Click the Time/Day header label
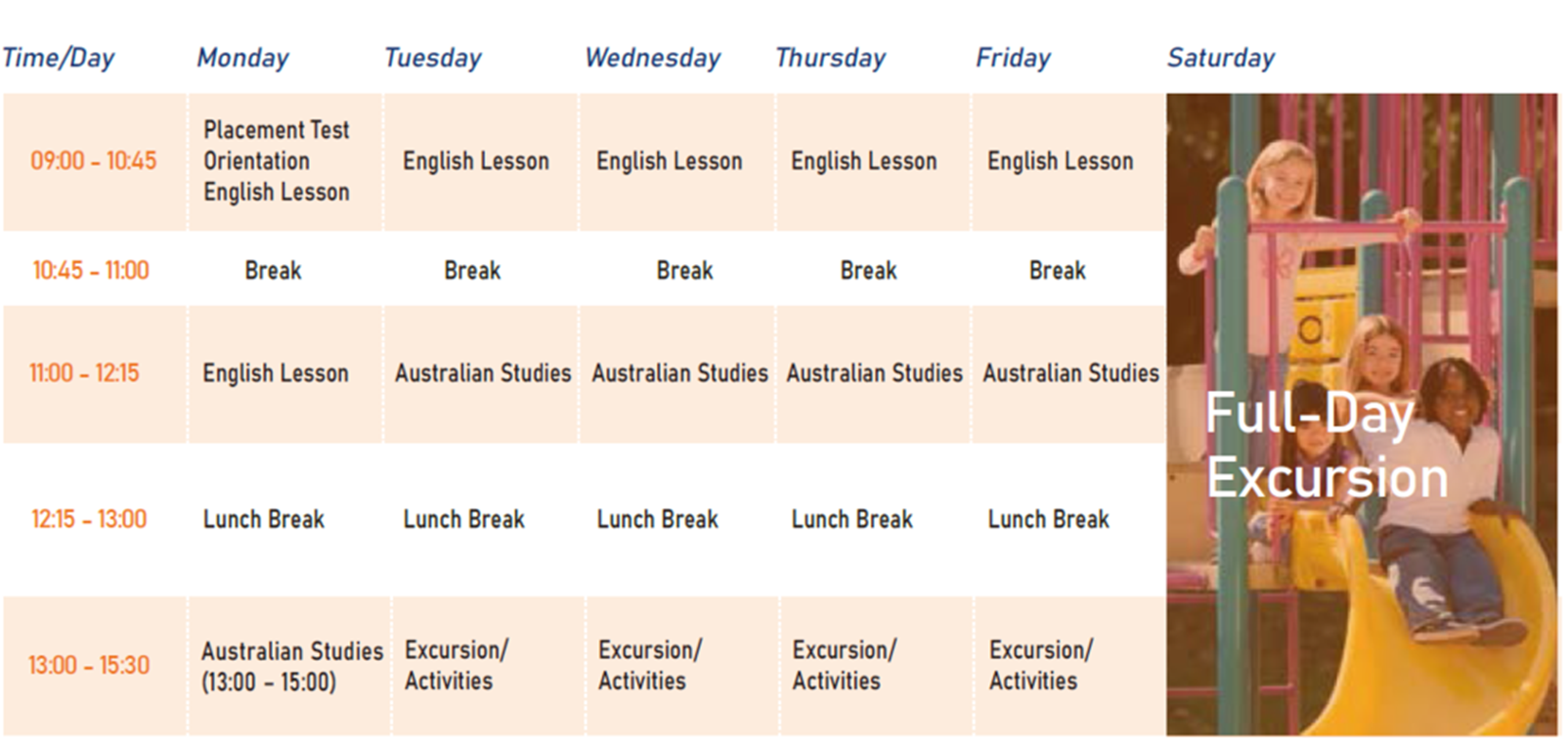Screen dimensions: 1568x746 pyautogui.click(x=59, y=58)
